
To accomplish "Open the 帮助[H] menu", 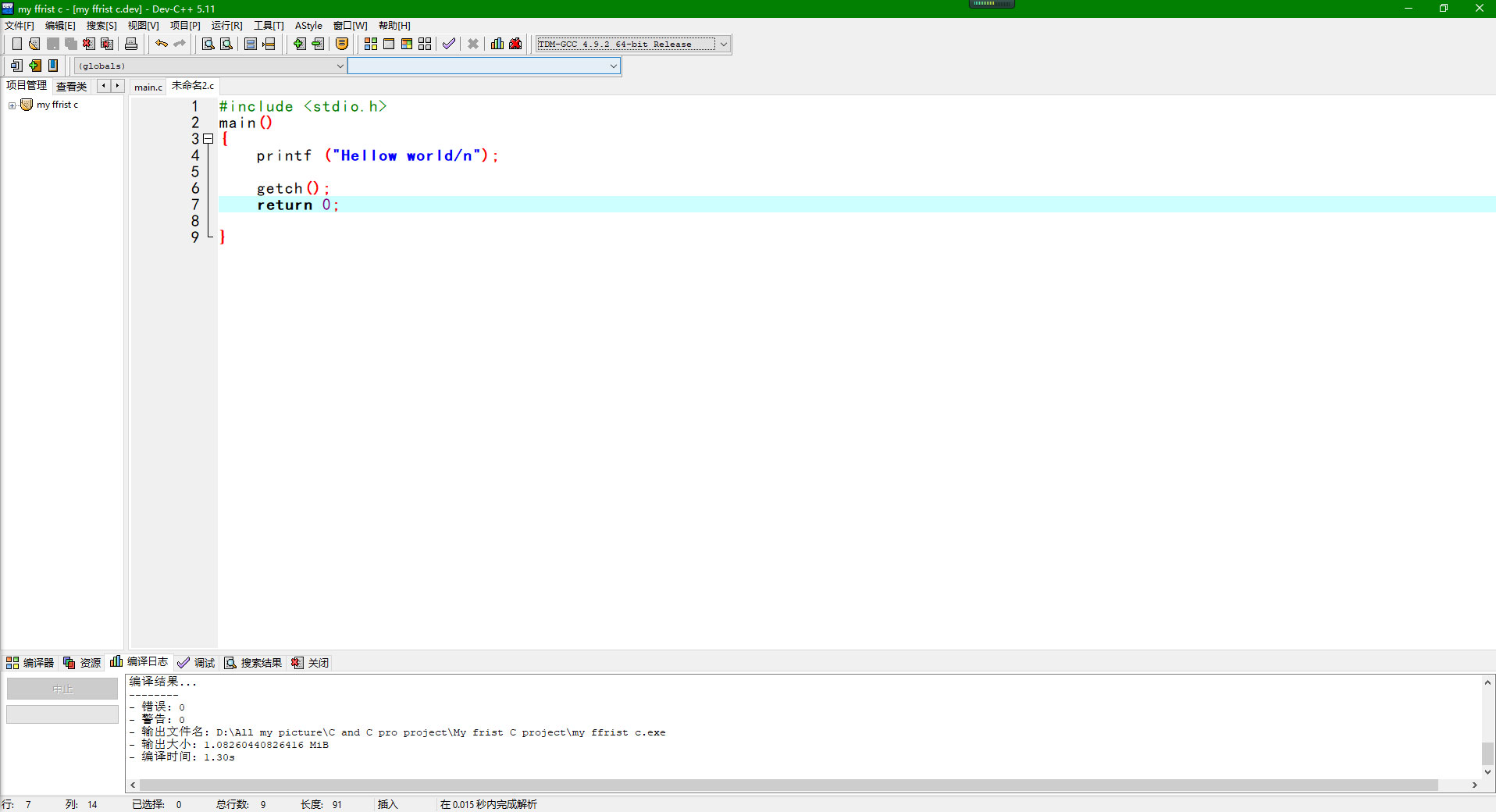I will point(394,26).
